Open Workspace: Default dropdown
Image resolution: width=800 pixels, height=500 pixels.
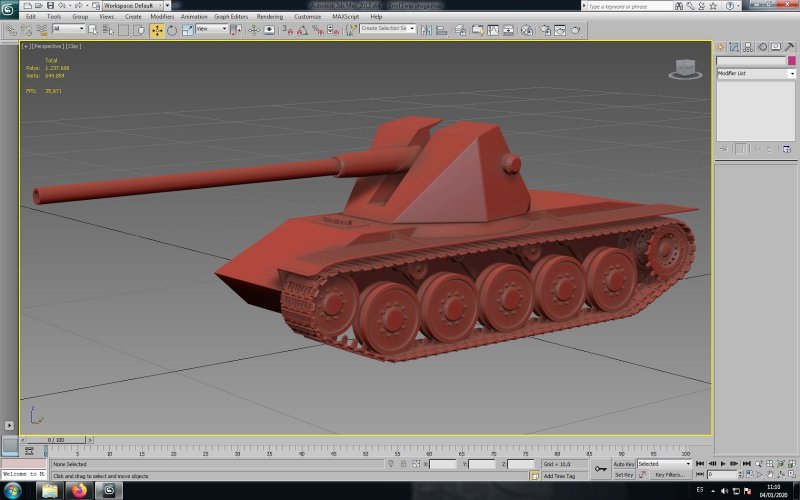pyautogui.click(x=133, y=6)
